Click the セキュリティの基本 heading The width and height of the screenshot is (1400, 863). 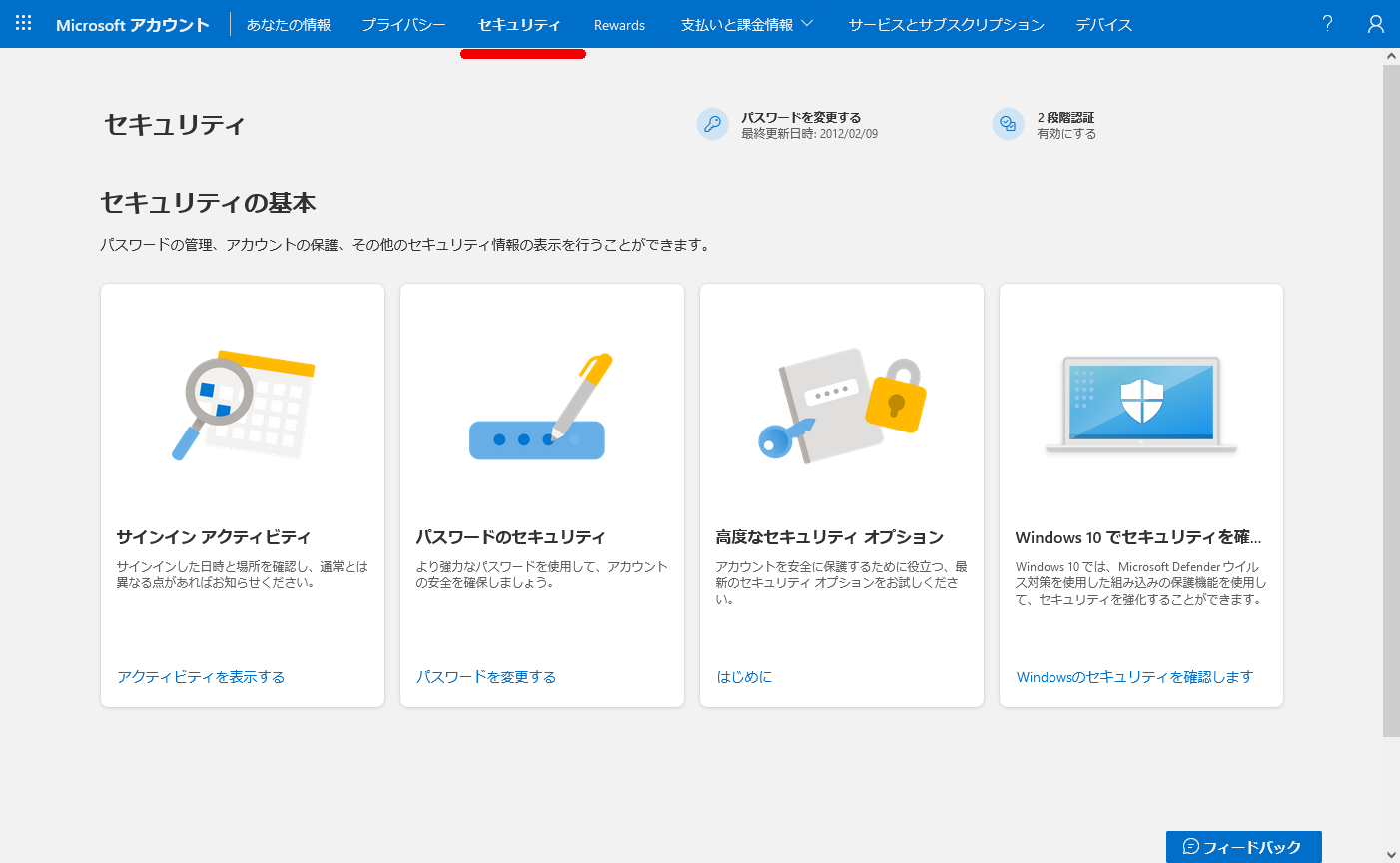208,203
